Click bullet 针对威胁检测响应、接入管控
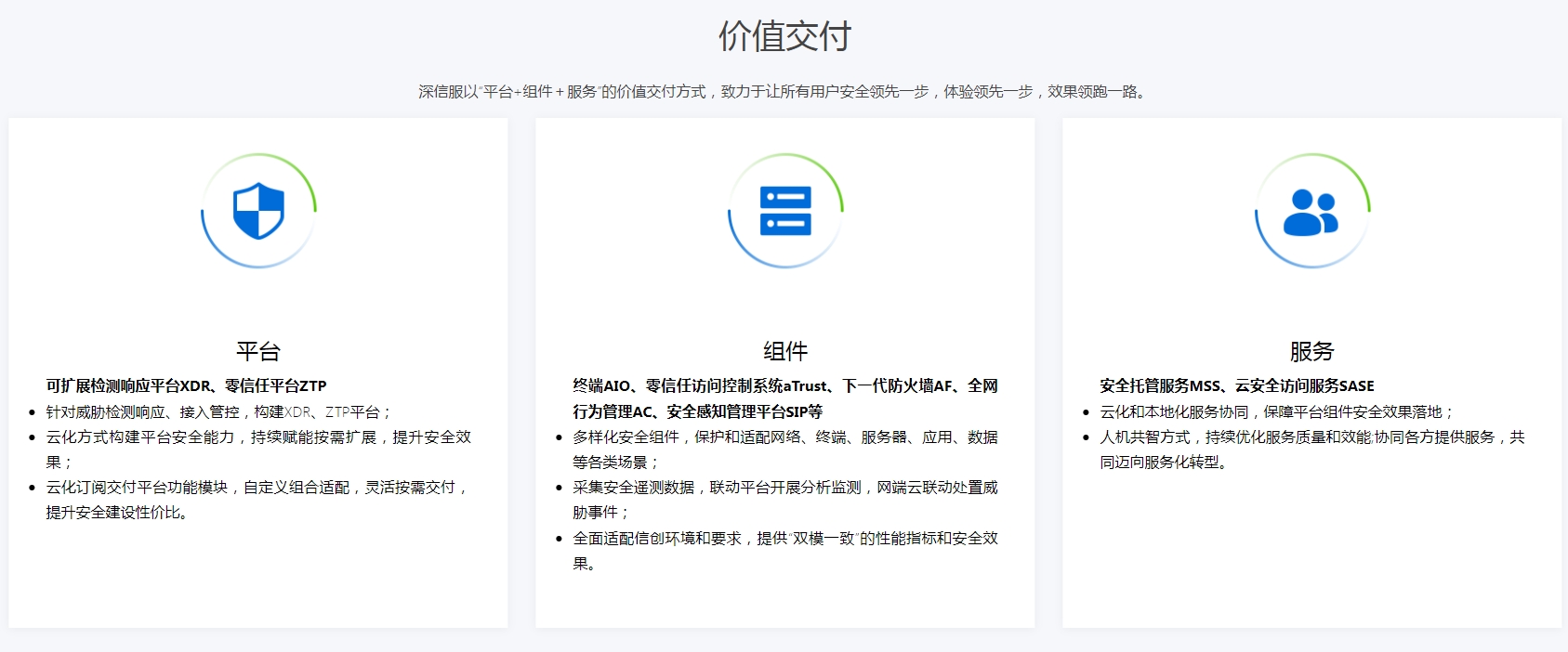This screenshot has width=1568, height=652. pos(219,411)
